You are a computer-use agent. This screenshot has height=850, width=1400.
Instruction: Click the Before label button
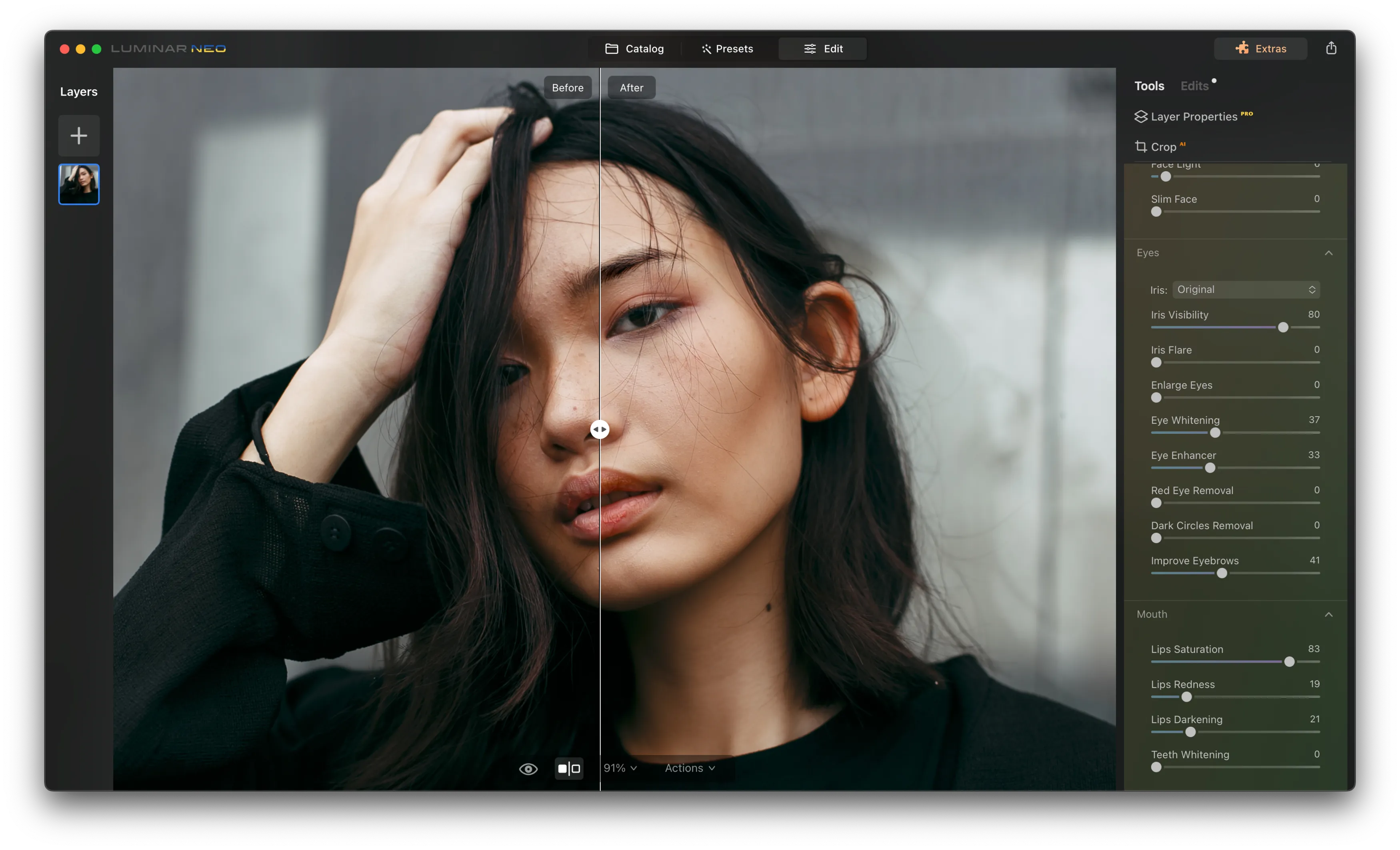pyautogui.click(x=567, y=88)
